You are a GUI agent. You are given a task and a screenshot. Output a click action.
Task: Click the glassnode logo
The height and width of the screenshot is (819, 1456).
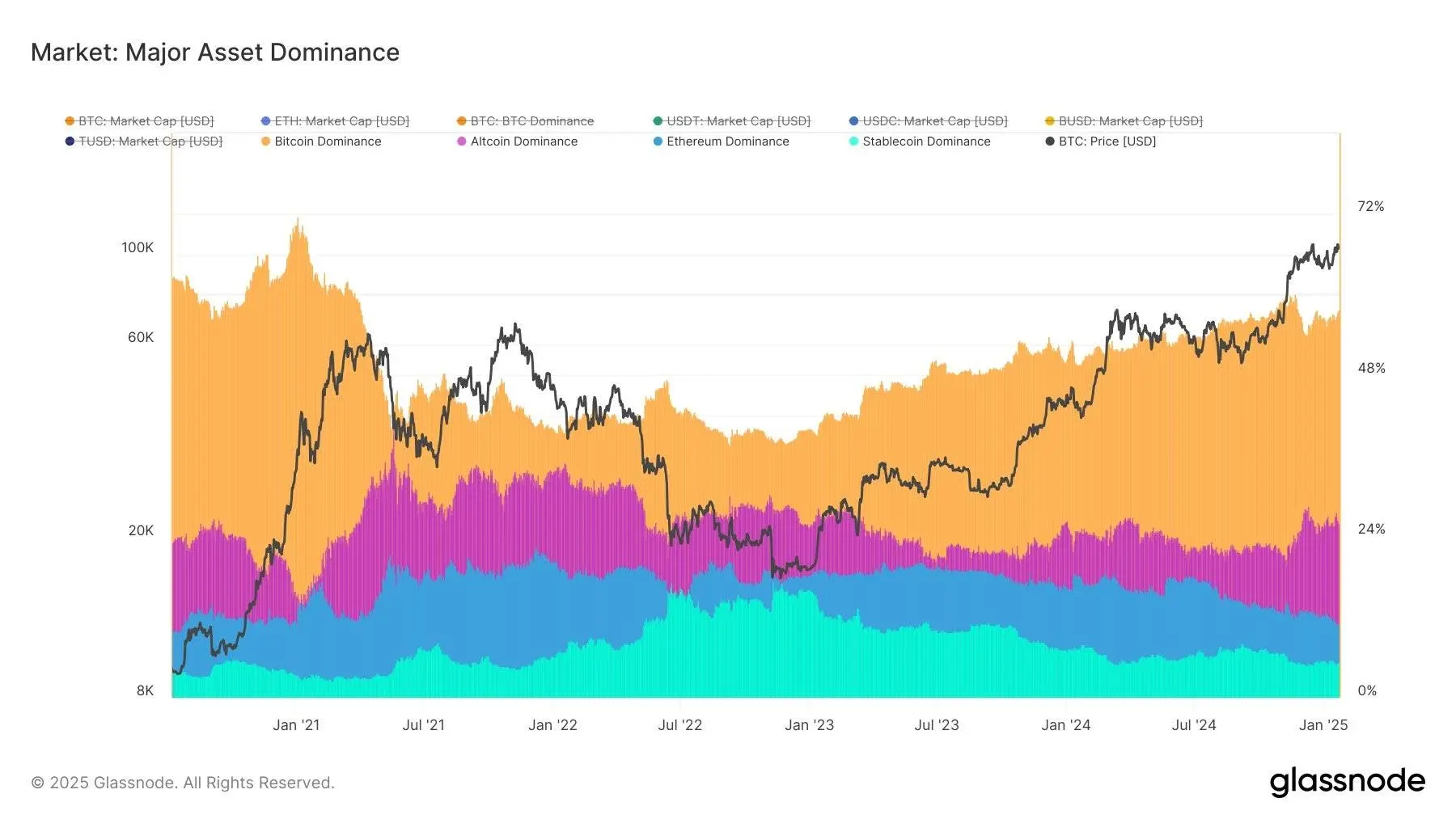click(x=1347, y=781)
